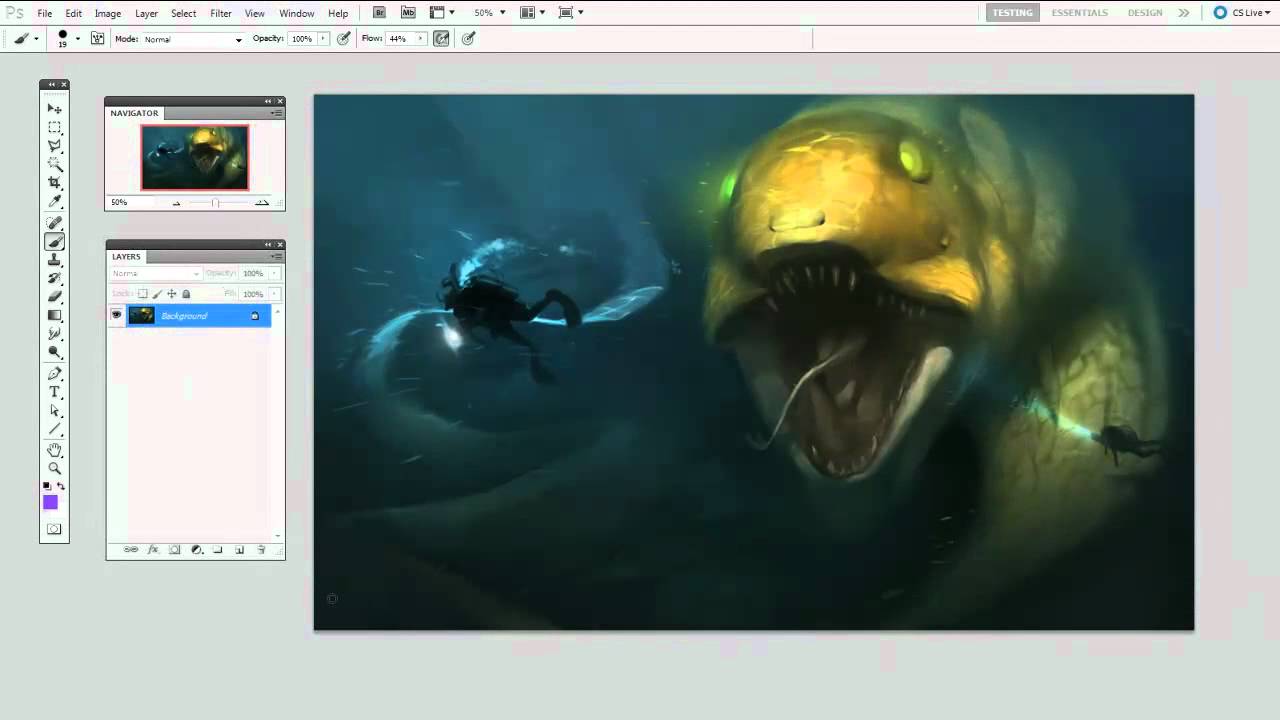Add a layer mask
The image size is (1280, 720).
pyautogui.click(x=174, y=550)
